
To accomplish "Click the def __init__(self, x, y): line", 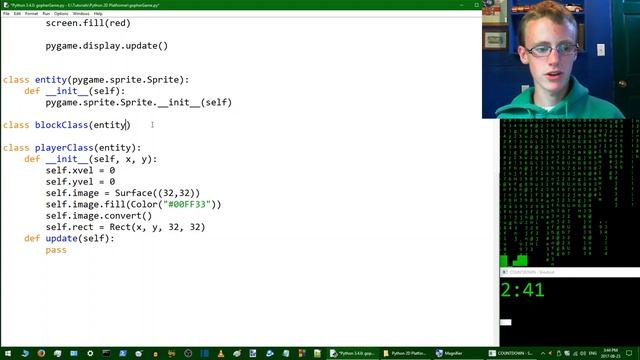I will (x=90, y=159).
